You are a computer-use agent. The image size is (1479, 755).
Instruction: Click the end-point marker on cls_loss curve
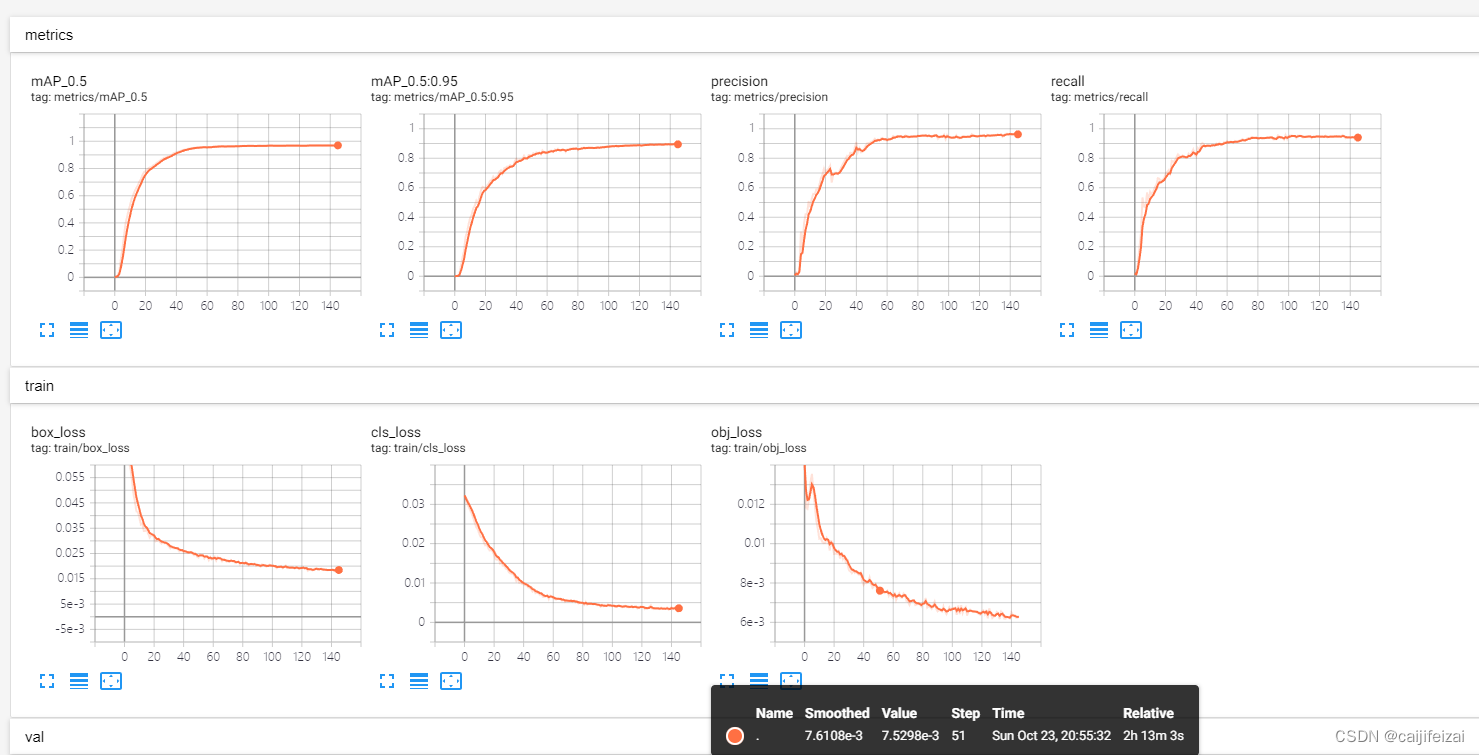pyautogui.click(x=679, y=608)
